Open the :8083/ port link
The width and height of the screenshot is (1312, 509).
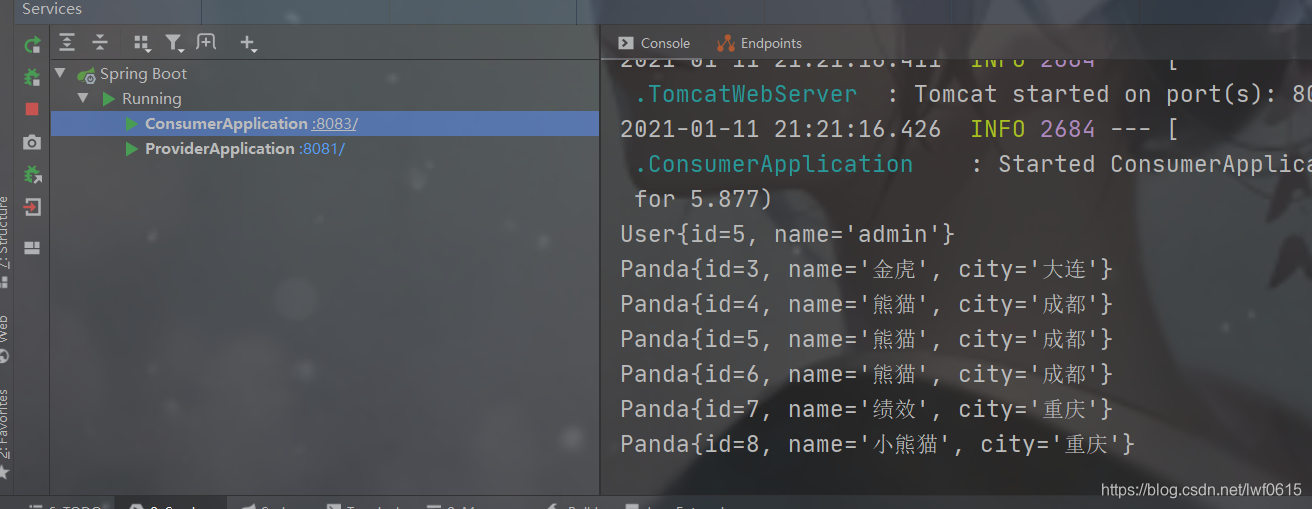pyautogui.click(x=334, y=124)
